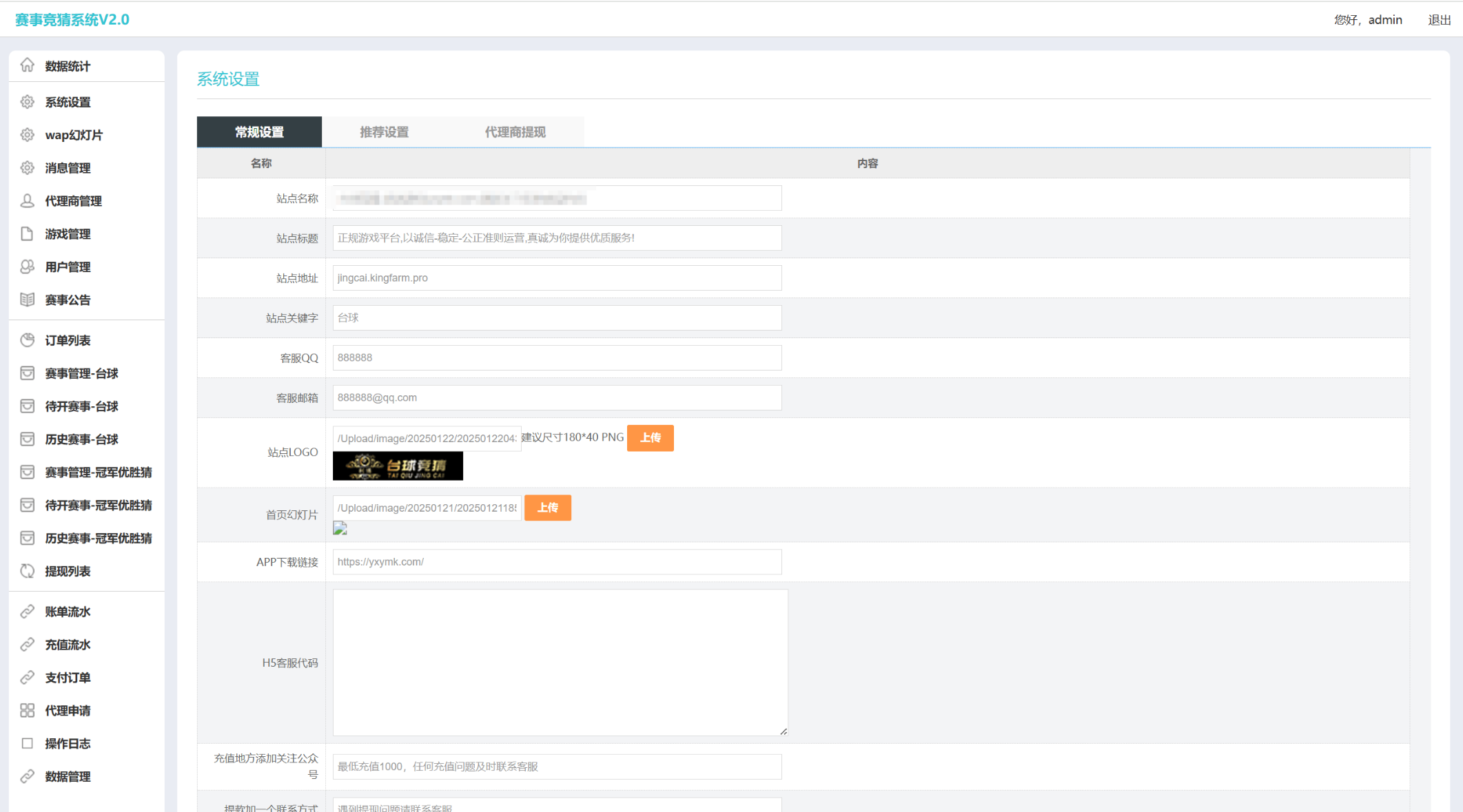Screen dimensions: 1463x812
Task: Click the document icon beside 游戏管理
Action: [x=27, y=234]
